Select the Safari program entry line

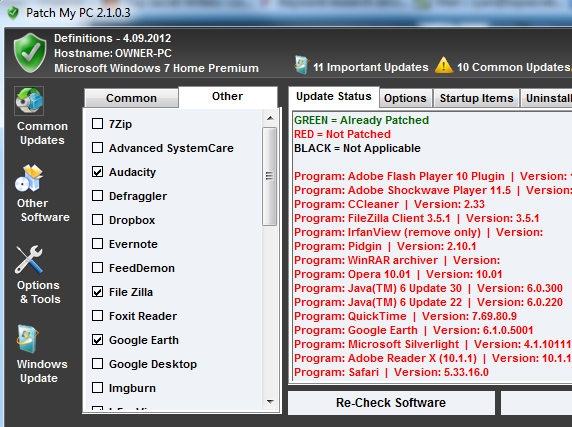(x=391, y=372)
